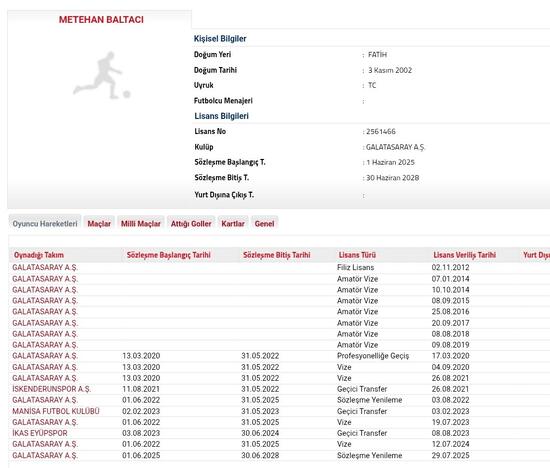The height and width of the screenshot is (468, 550).
Task: Open the Milli Maçlar tab
Action: tap(141, 223)
